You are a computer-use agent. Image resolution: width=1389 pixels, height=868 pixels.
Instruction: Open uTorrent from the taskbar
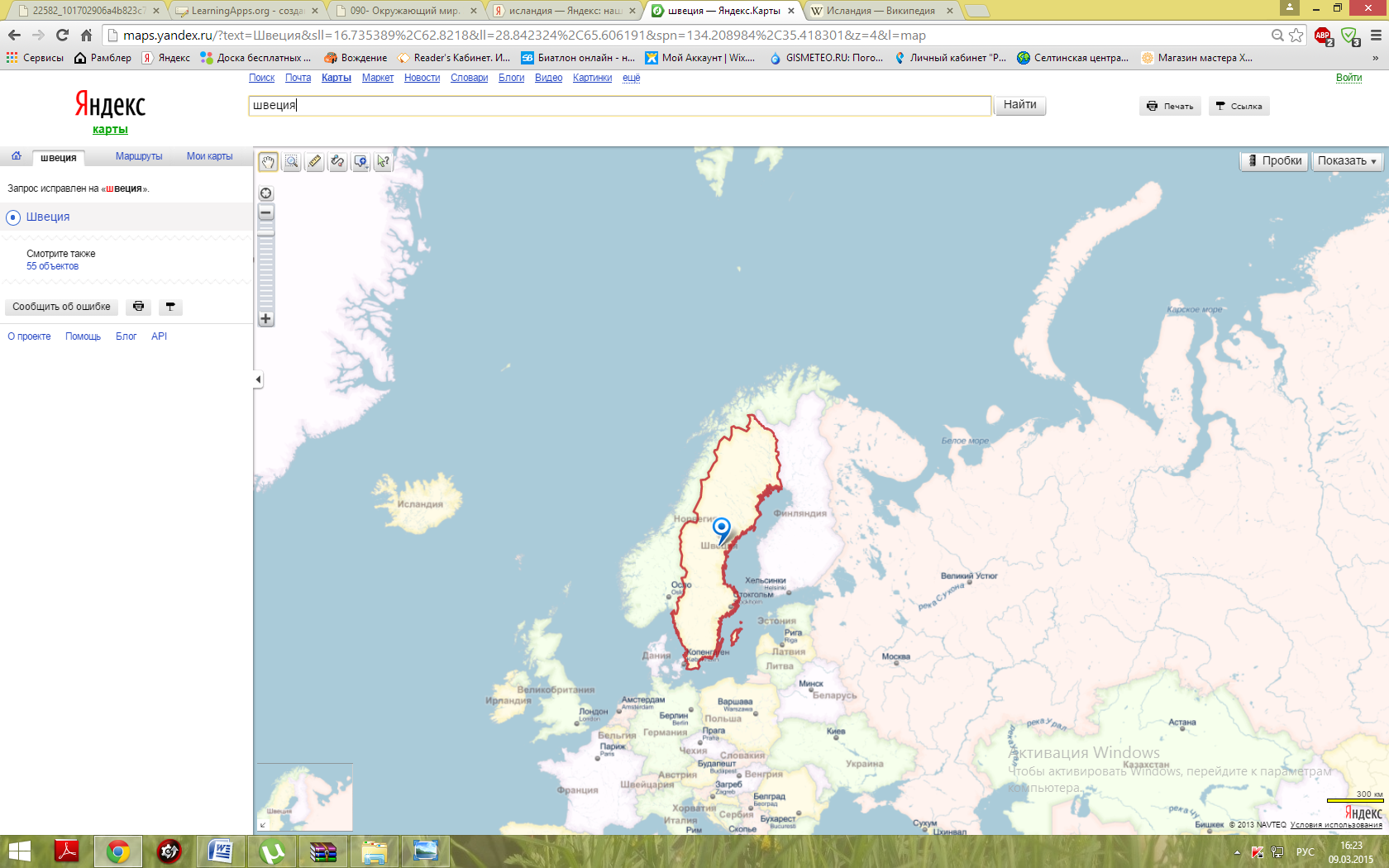[271, 851]
